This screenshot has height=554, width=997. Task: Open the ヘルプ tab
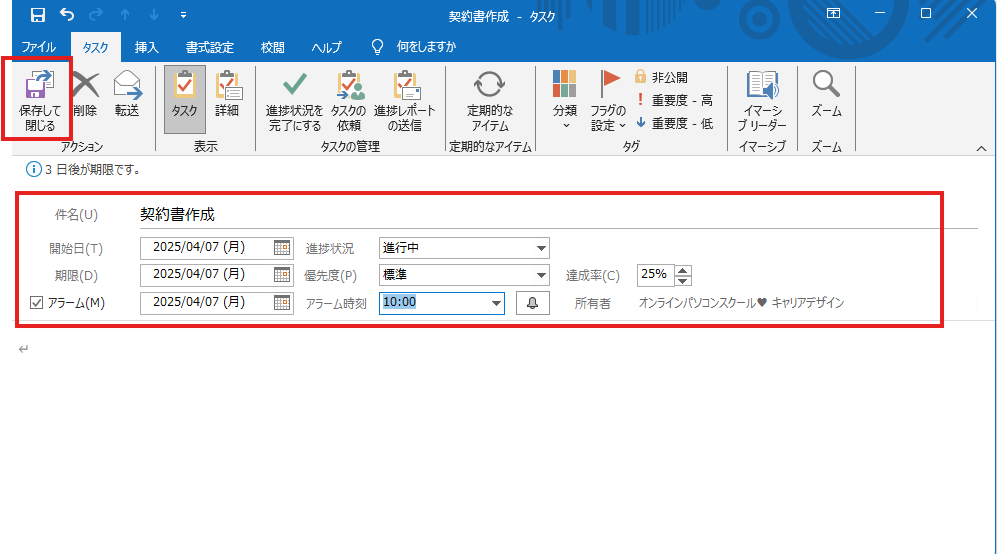pos(326,47)
